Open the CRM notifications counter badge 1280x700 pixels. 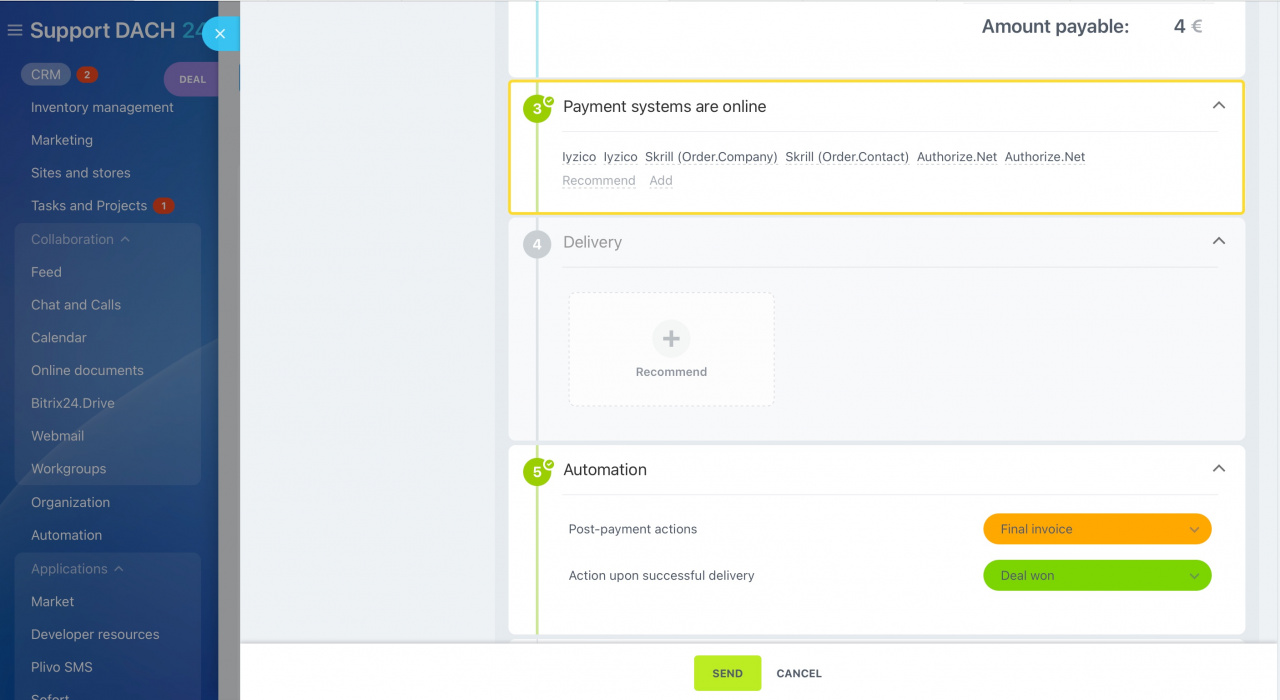coord(86,73)
